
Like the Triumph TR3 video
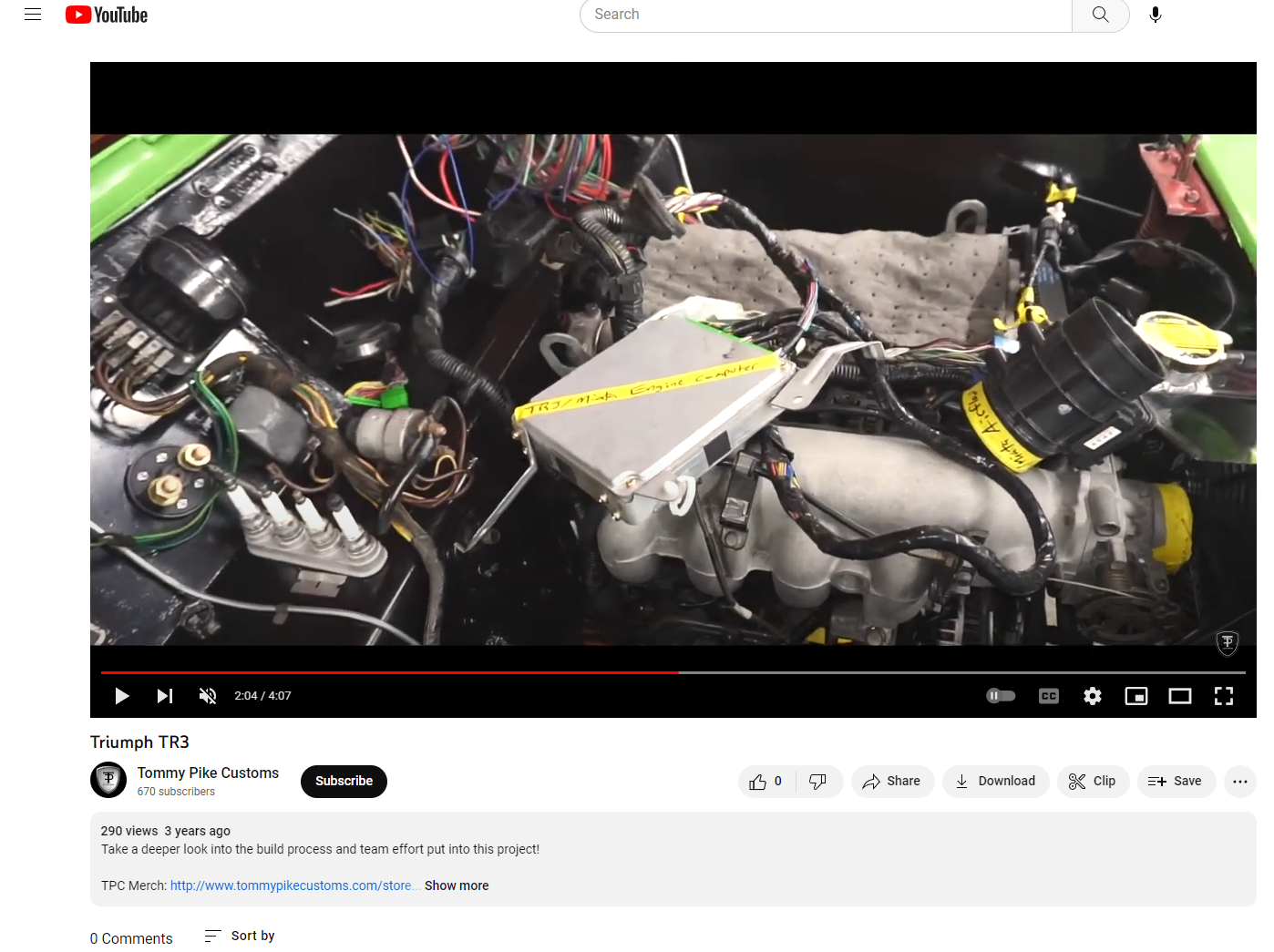[x=765, y=782]
